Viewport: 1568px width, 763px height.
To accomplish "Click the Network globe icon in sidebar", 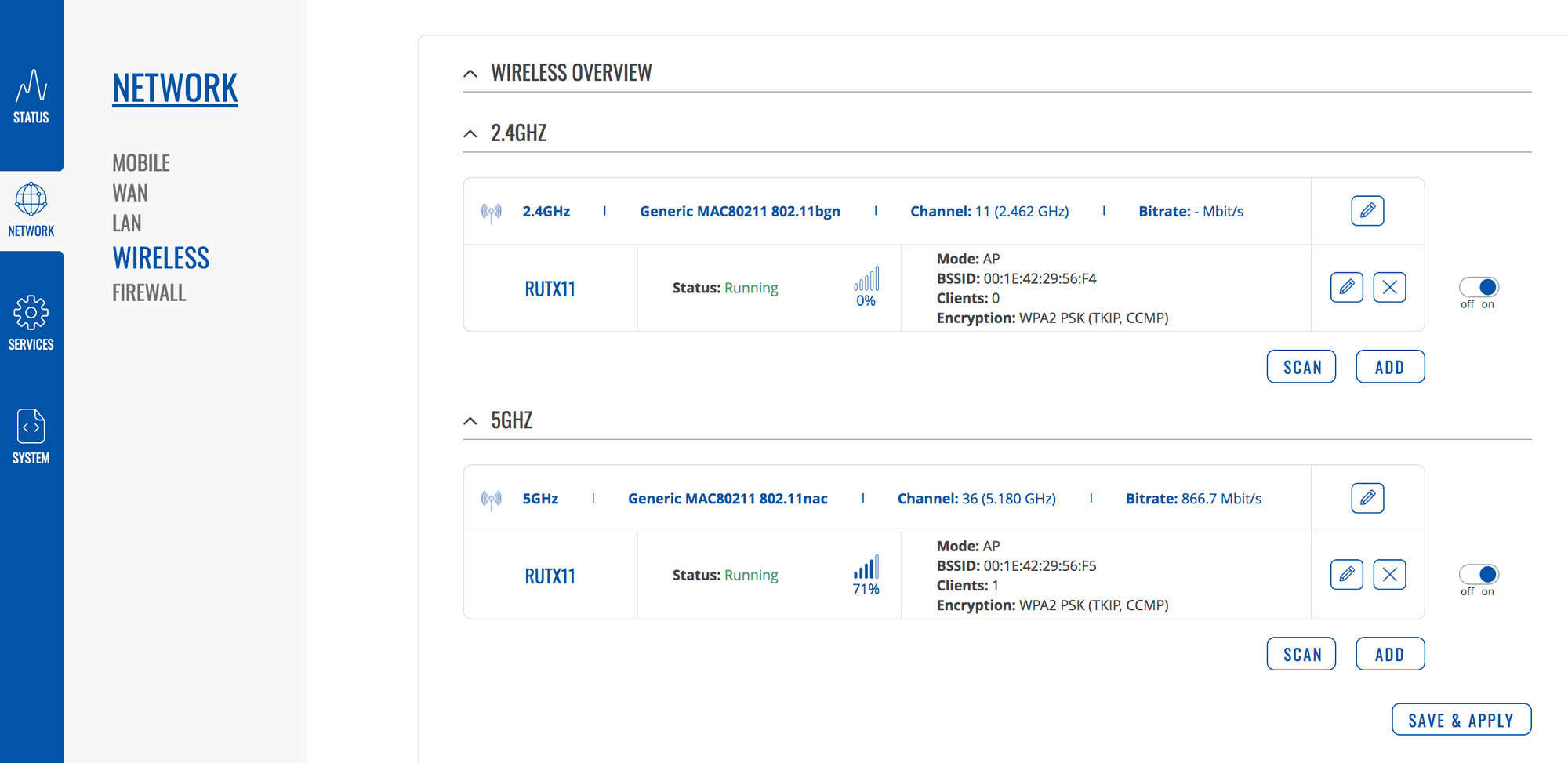I will [31, 199].
